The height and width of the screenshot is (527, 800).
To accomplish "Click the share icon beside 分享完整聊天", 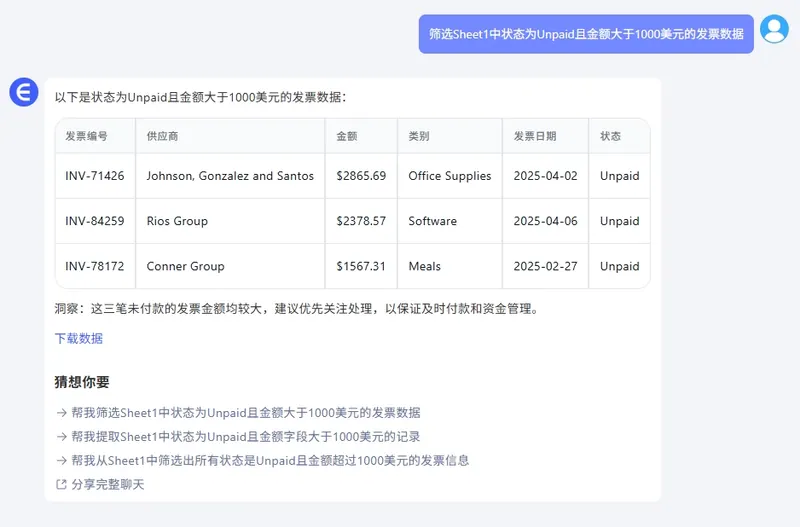I will tap(61, 484).
